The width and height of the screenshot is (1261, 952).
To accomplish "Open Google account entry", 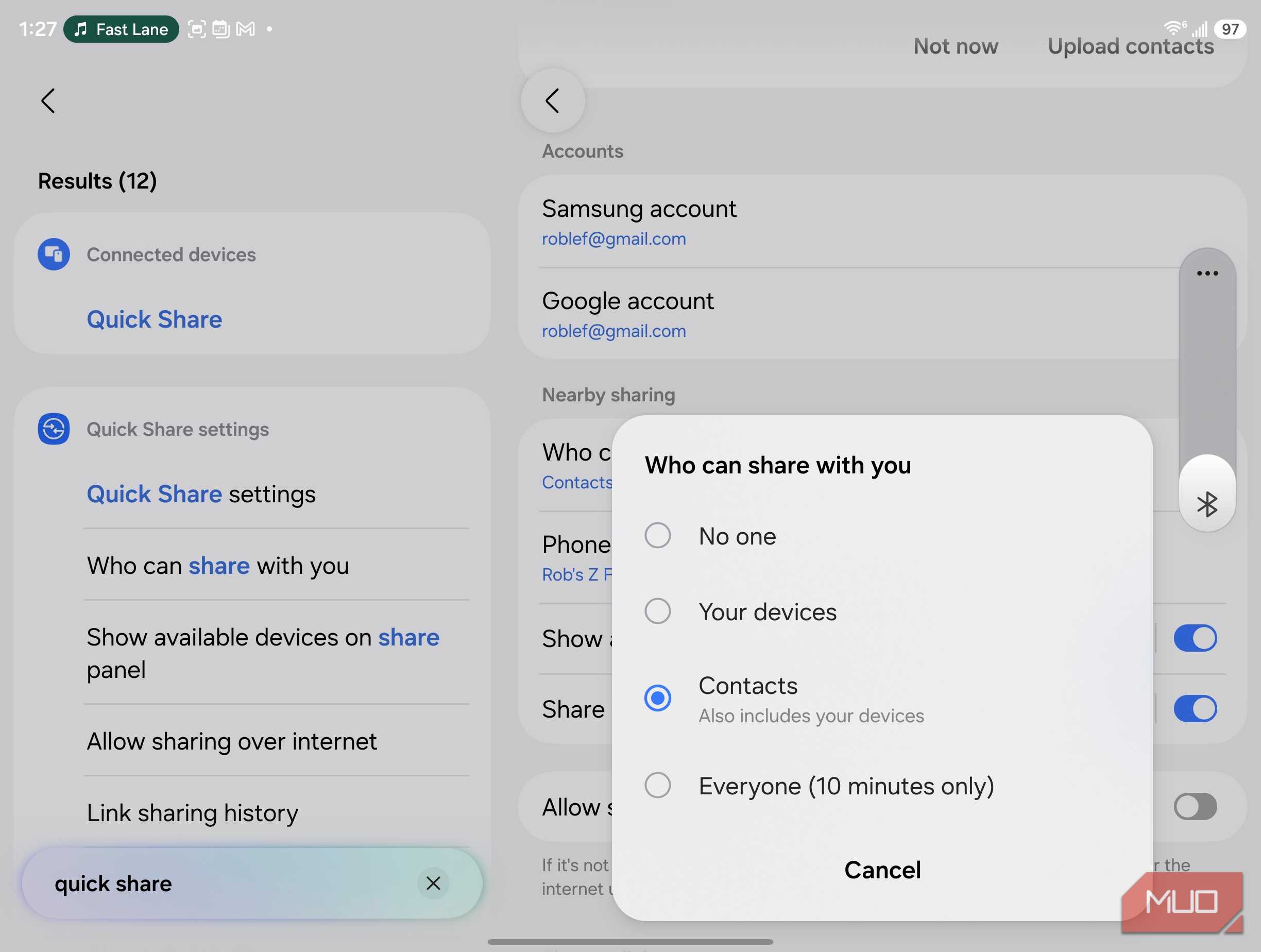I will pos(882,314).
